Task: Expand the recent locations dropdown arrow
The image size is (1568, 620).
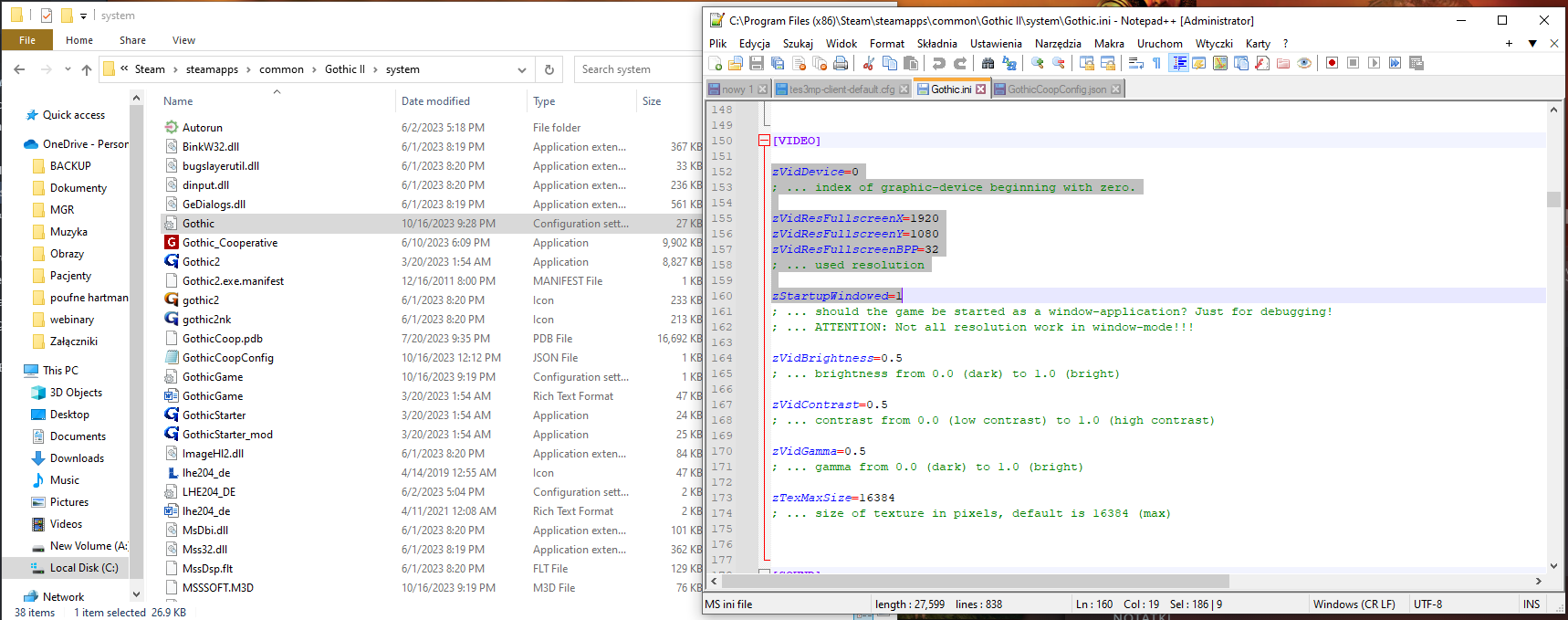Action: pyautogui.click(x=68, y=69)
